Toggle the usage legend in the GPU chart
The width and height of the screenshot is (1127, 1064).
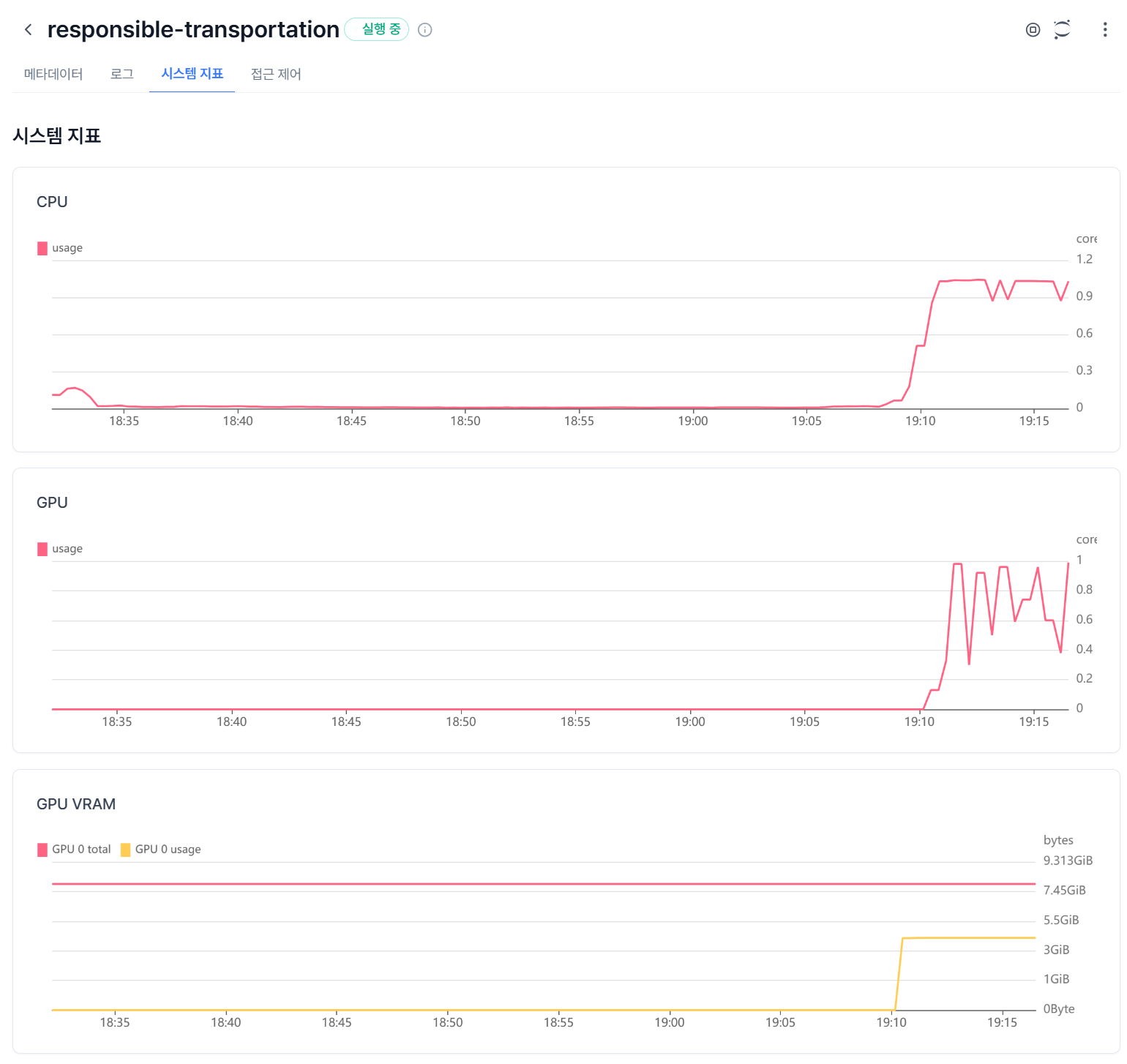click(x=60, y=549)
